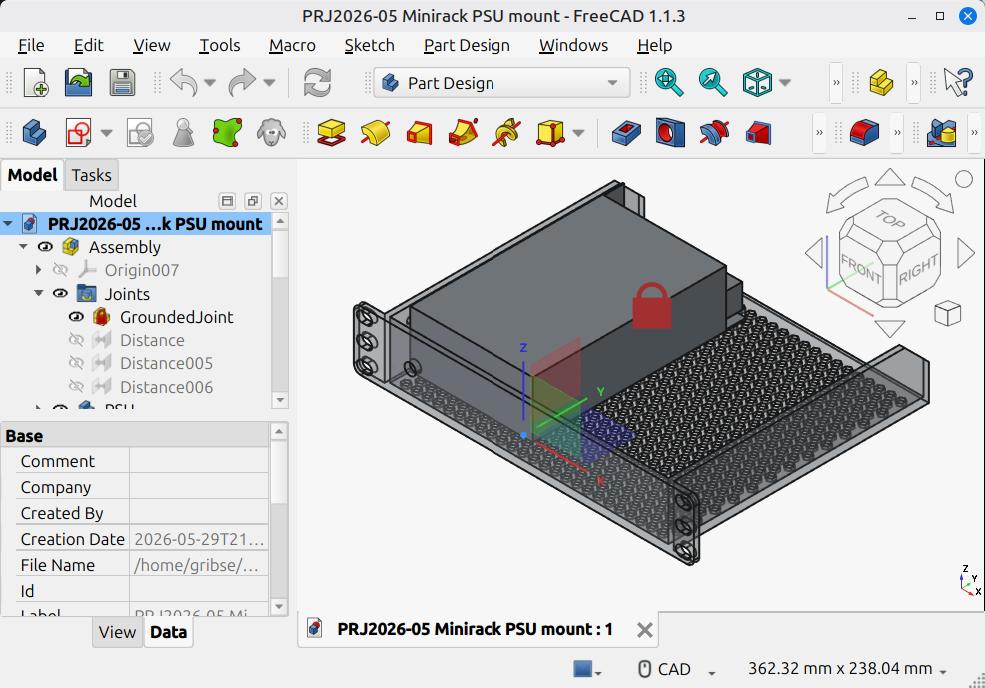
Task: Switch to the Tasks tab
Action: [x=91, y=175]
